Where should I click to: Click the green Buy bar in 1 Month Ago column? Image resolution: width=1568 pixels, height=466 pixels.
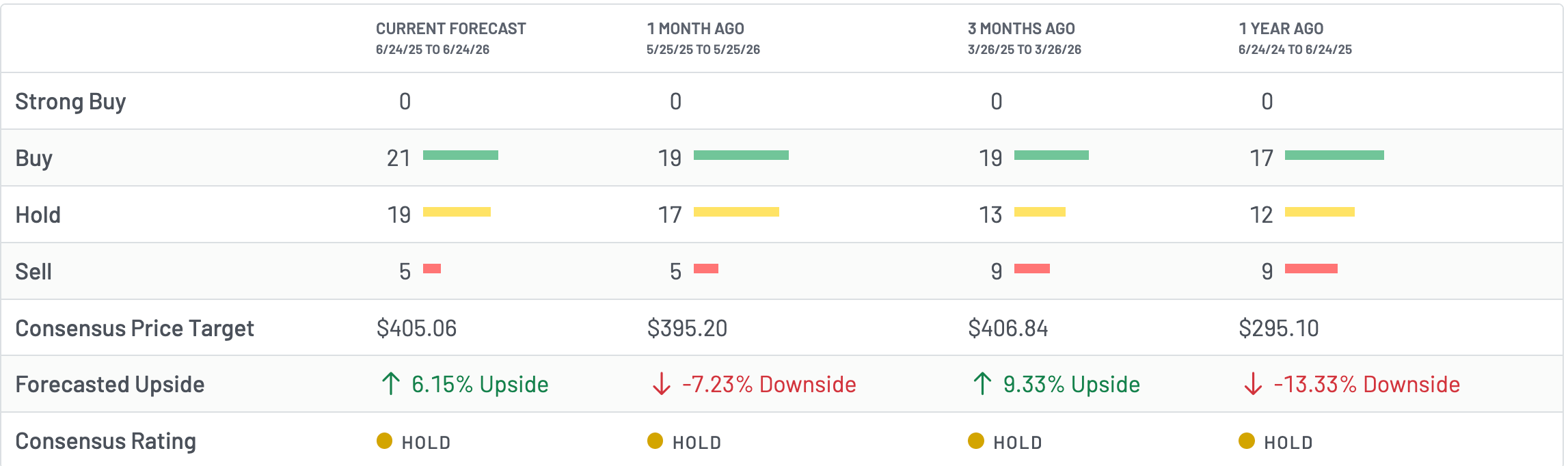(741, 155)
